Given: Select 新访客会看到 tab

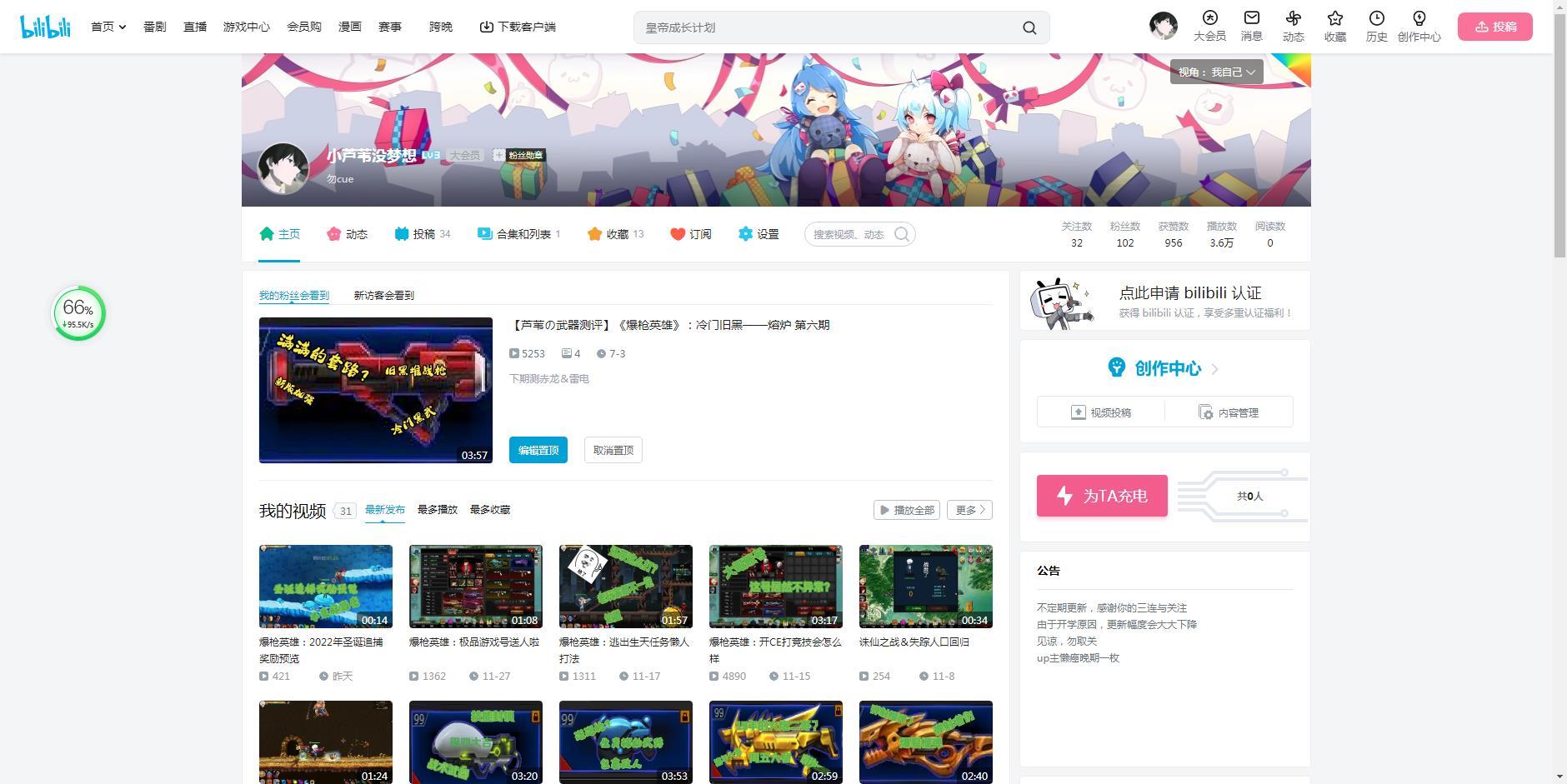Looking at the screenshot, I should click(383, 295).
